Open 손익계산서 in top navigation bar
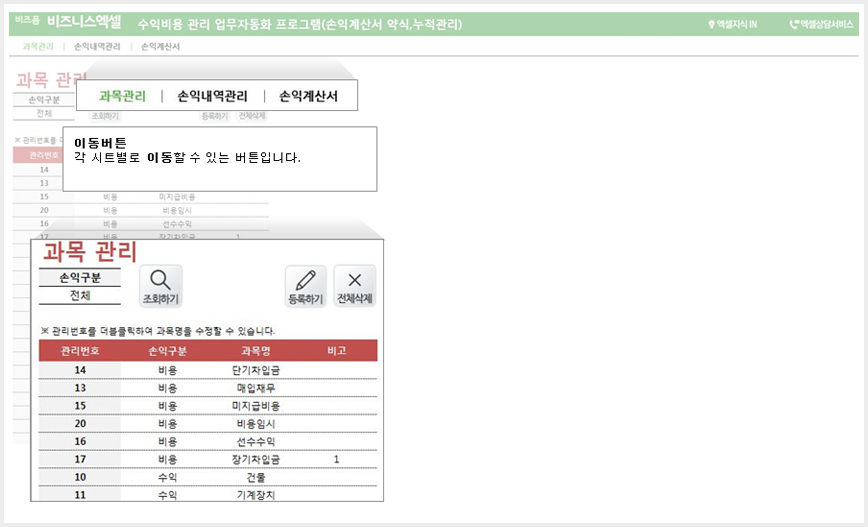This screenshot has height=527, width=868. (x=160, y=46)
